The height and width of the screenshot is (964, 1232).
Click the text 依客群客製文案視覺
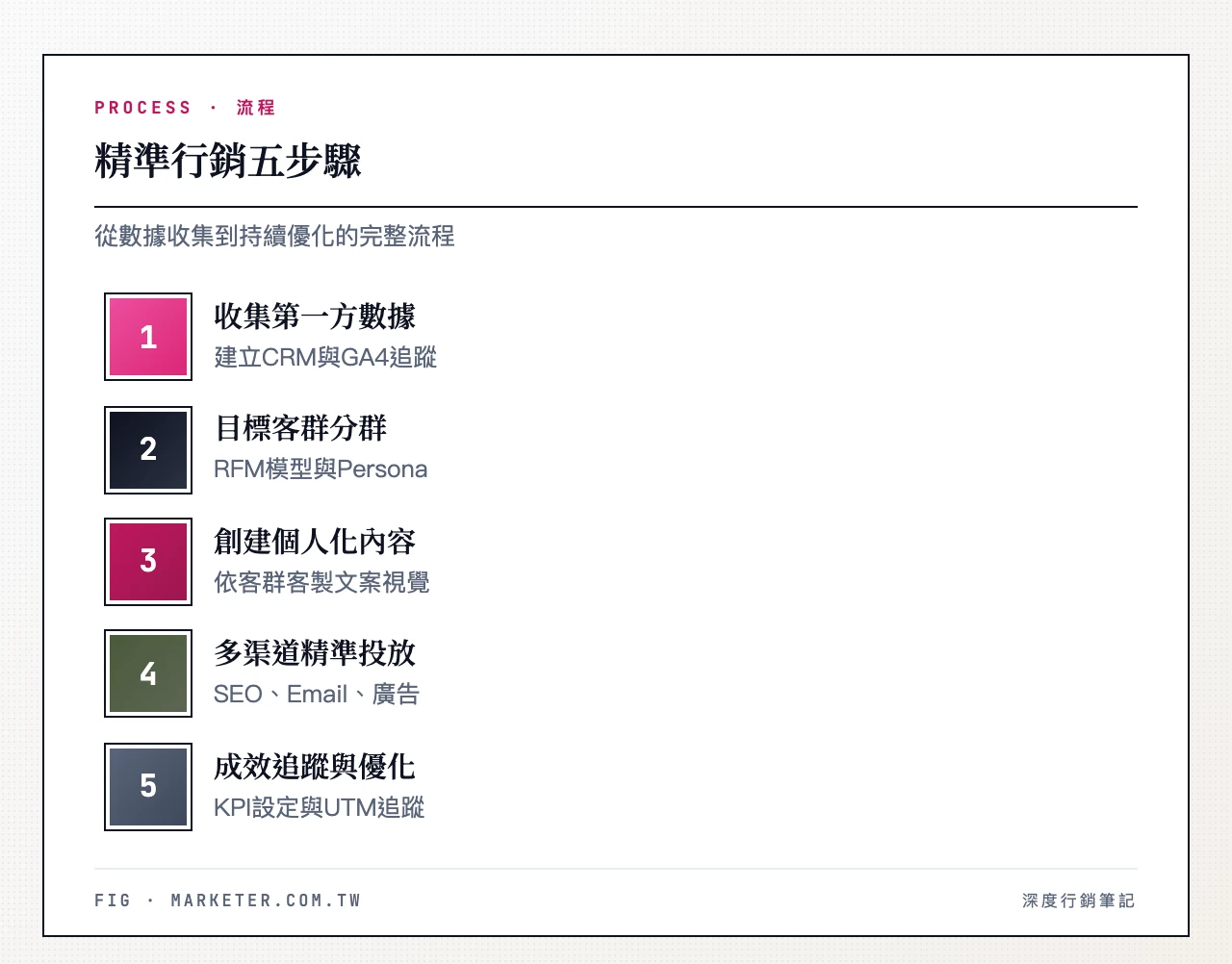click(x=321, y=583)
